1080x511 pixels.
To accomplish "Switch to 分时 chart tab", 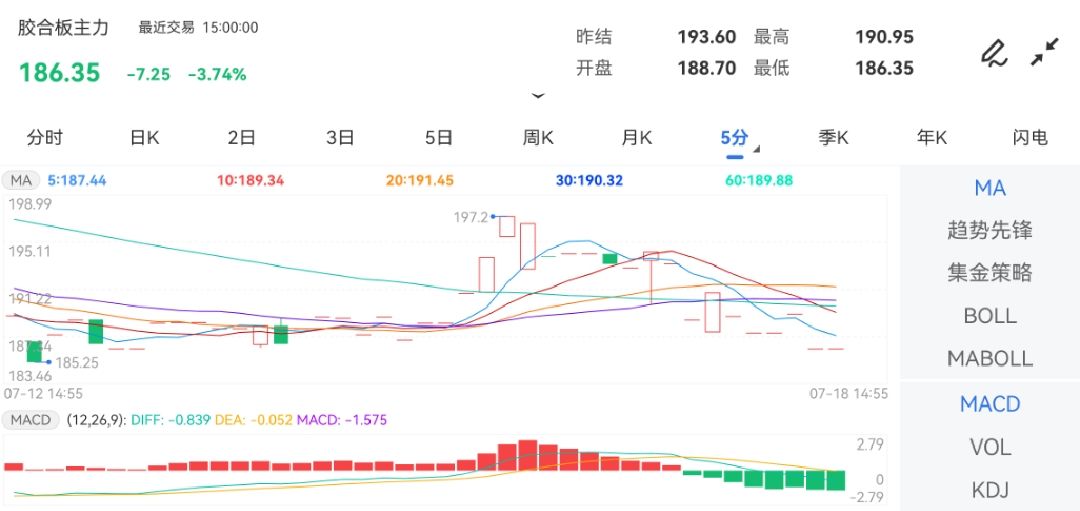I will 45,138.
